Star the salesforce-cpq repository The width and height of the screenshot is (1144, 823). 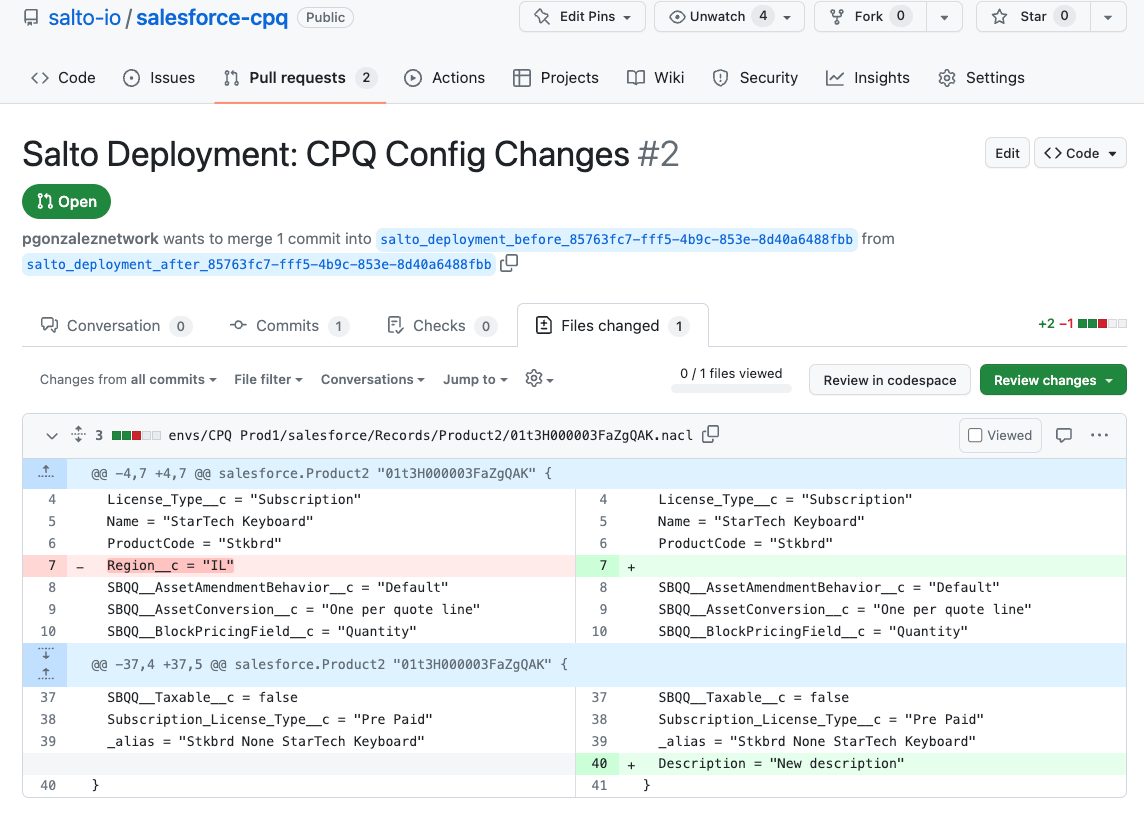point(1033,17)
